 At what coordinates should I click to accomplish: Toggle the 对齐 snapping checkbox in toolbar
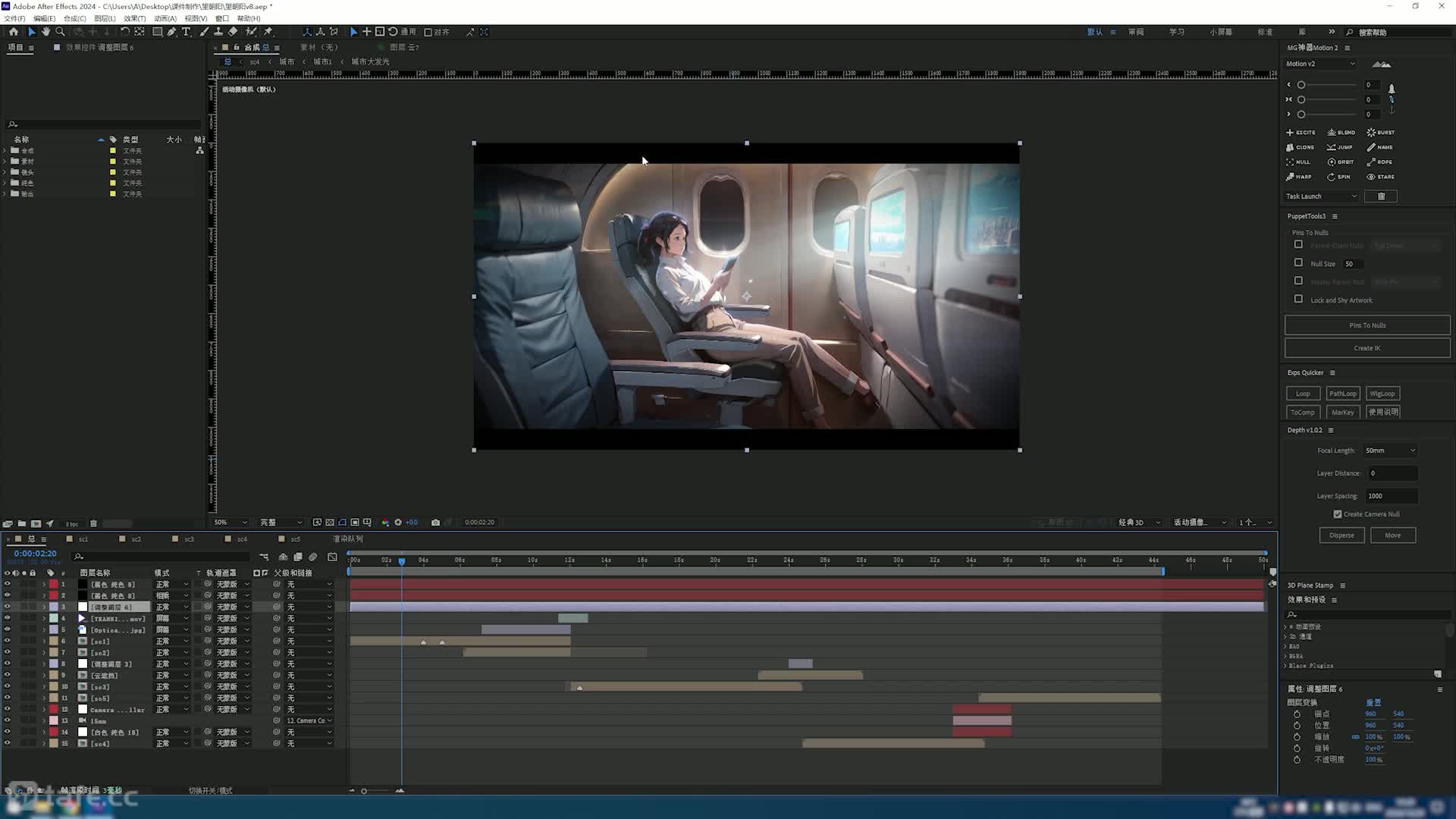(x=428, y=32)
